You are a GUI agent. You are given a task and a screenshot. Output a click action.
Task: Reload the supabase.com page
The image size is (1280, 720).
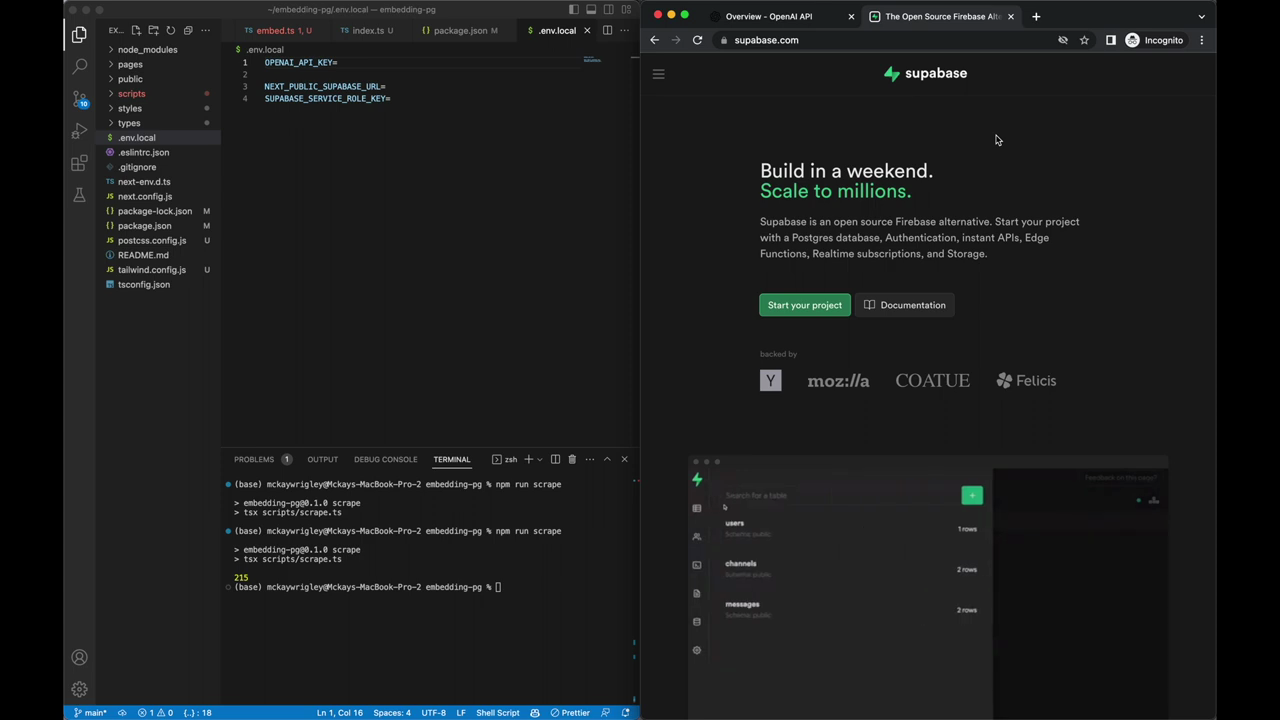click(x=697, y=40)
